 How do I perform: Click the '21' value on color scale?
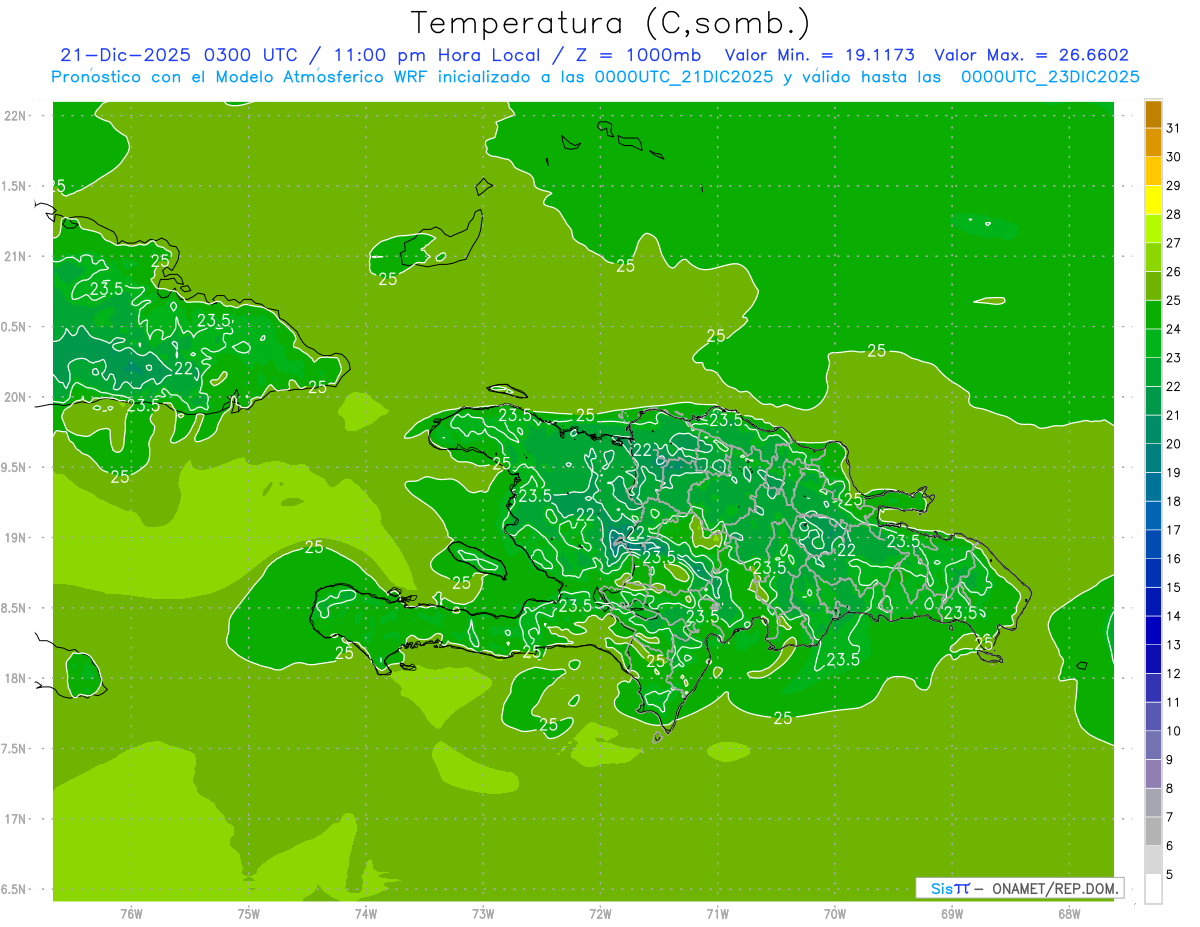pos(1173,415)
